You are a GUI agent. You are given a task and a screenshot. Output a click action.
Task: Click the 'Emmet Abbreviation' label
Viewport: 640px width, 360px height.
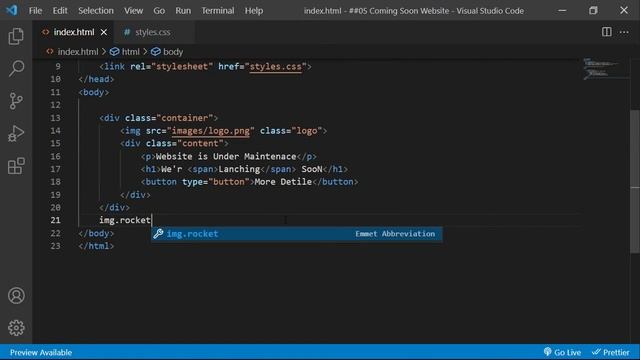395,234
